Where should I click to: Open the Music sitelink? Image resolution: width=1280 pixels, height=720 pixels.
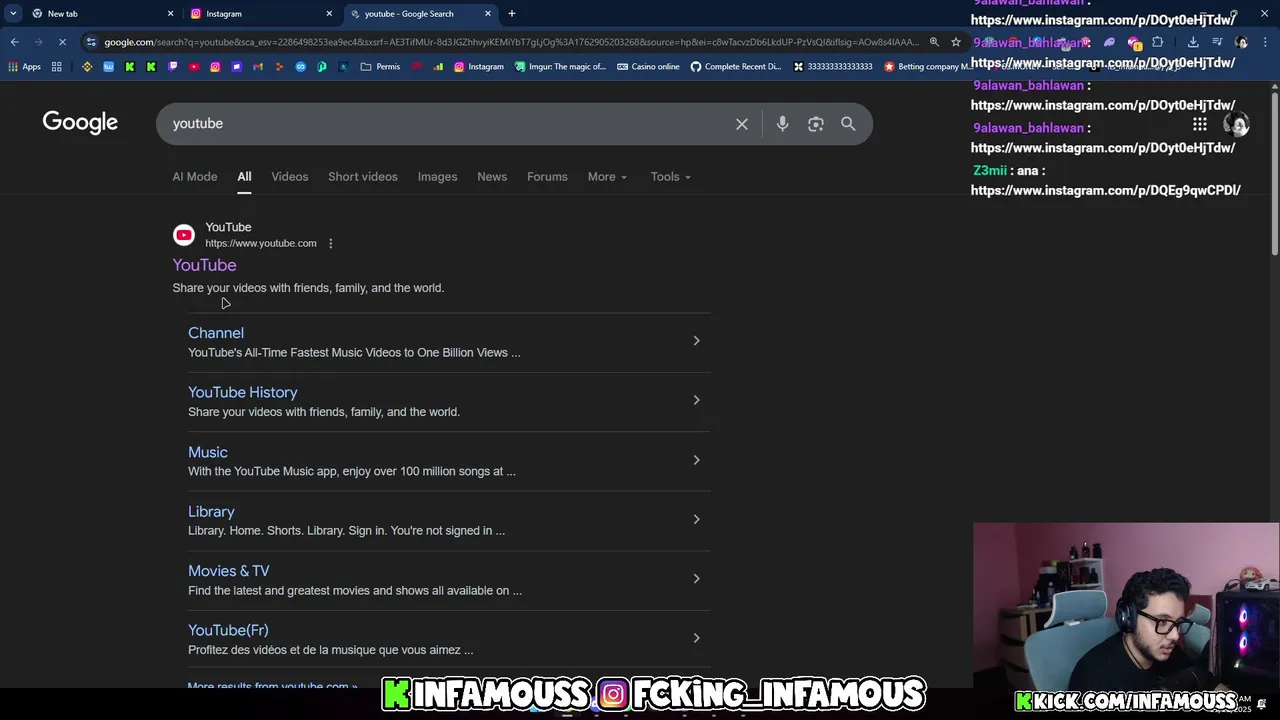click(208, 452)
